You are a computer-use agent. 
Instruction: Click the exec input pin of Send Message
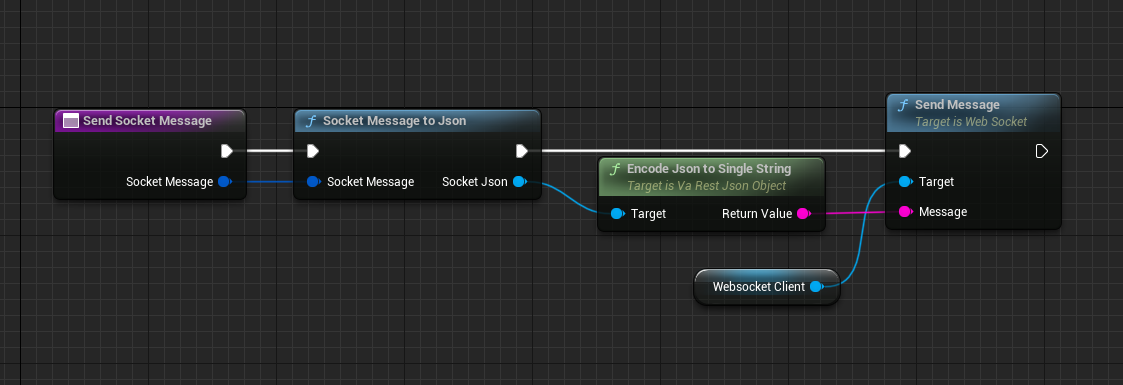tap(905, 151)
